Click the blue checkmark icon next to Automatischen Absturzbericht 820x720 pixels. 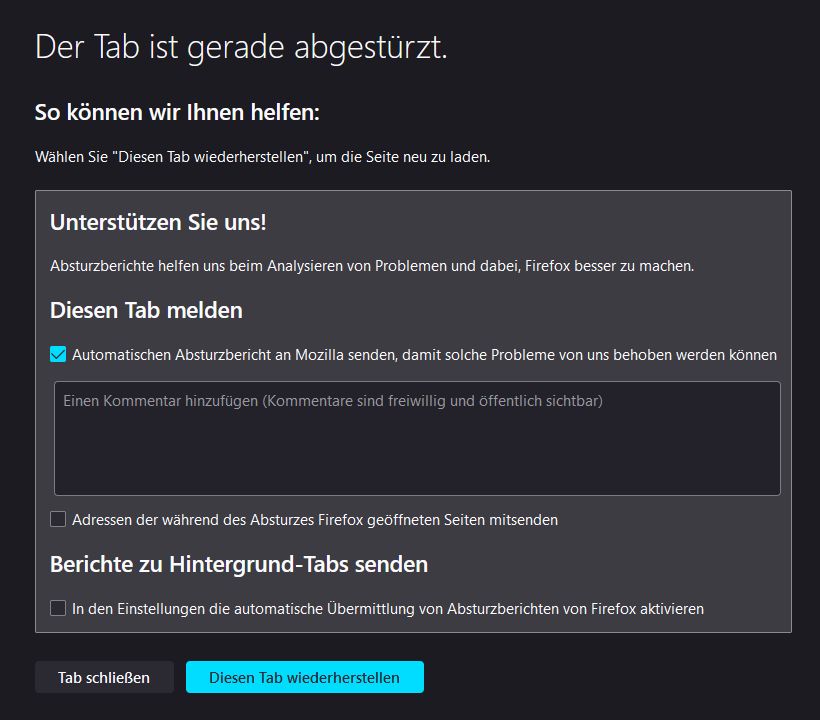[x=58, y=354]
